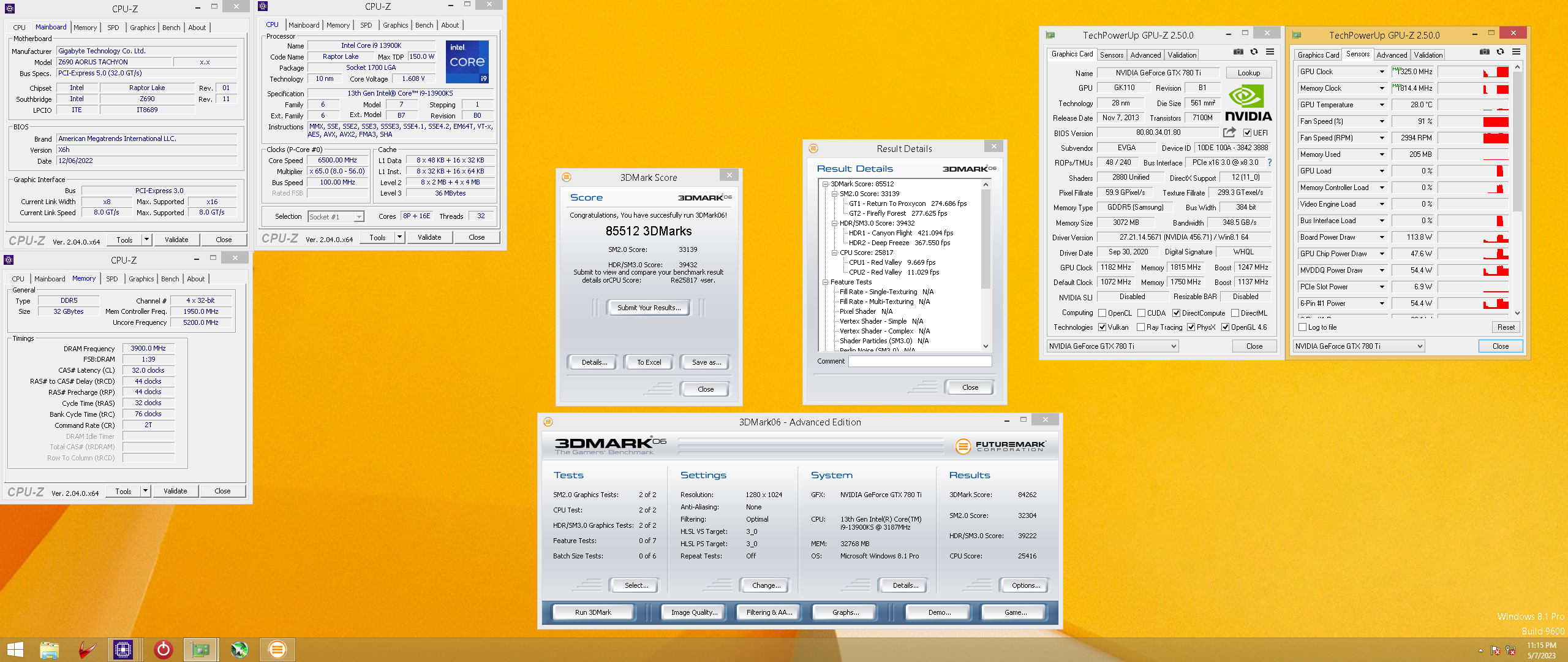This screenshot has height=662, width=1568.
Task: Click To Excel button
Action: point(649,362)
